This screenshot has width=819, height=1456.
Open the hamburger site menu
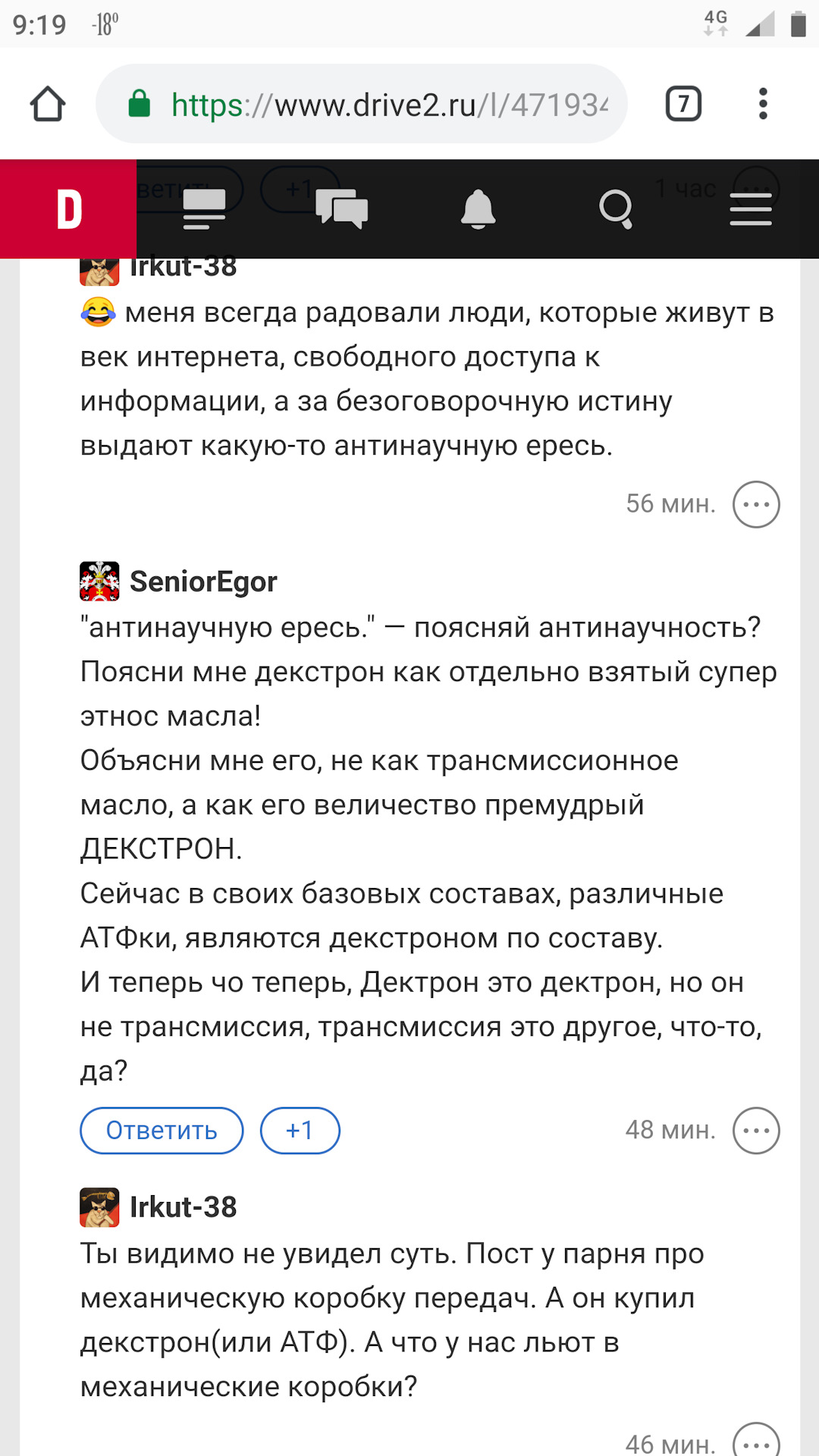[x=751, y=209]
